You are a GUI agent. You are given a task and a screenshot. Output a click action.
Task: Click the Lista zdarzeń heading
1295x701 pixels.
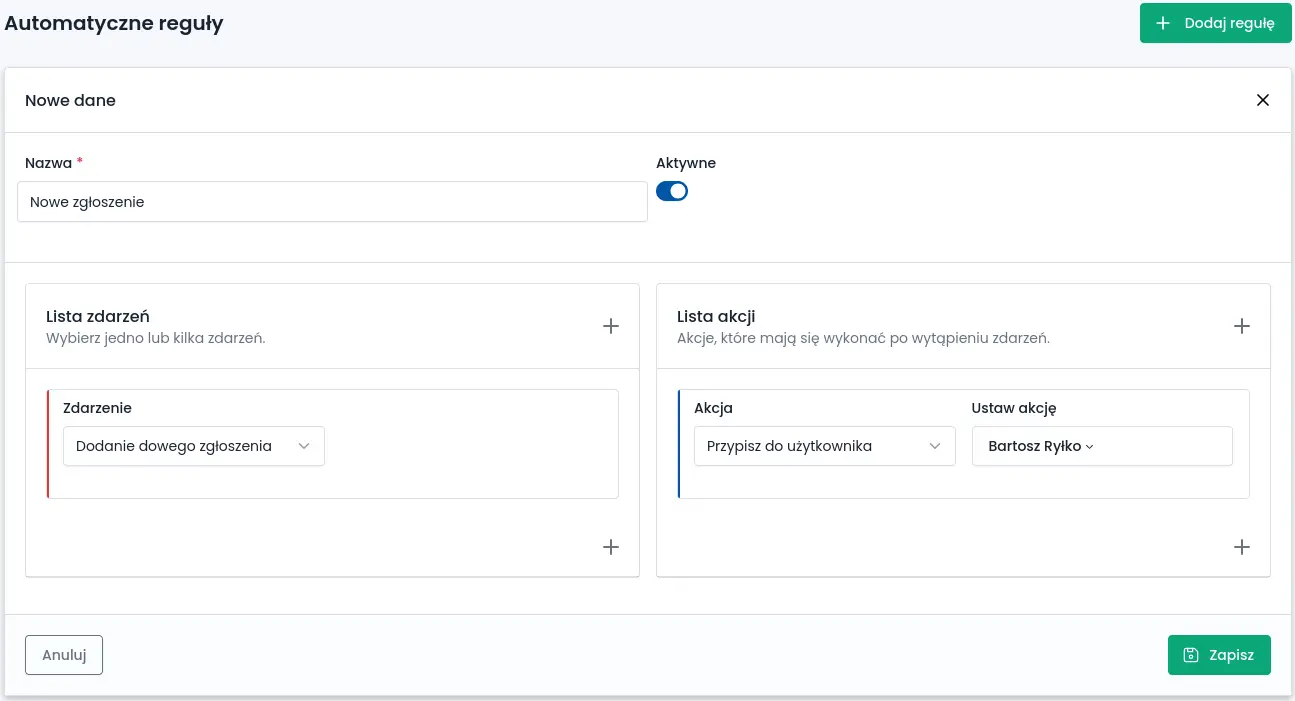click(98, 316)
